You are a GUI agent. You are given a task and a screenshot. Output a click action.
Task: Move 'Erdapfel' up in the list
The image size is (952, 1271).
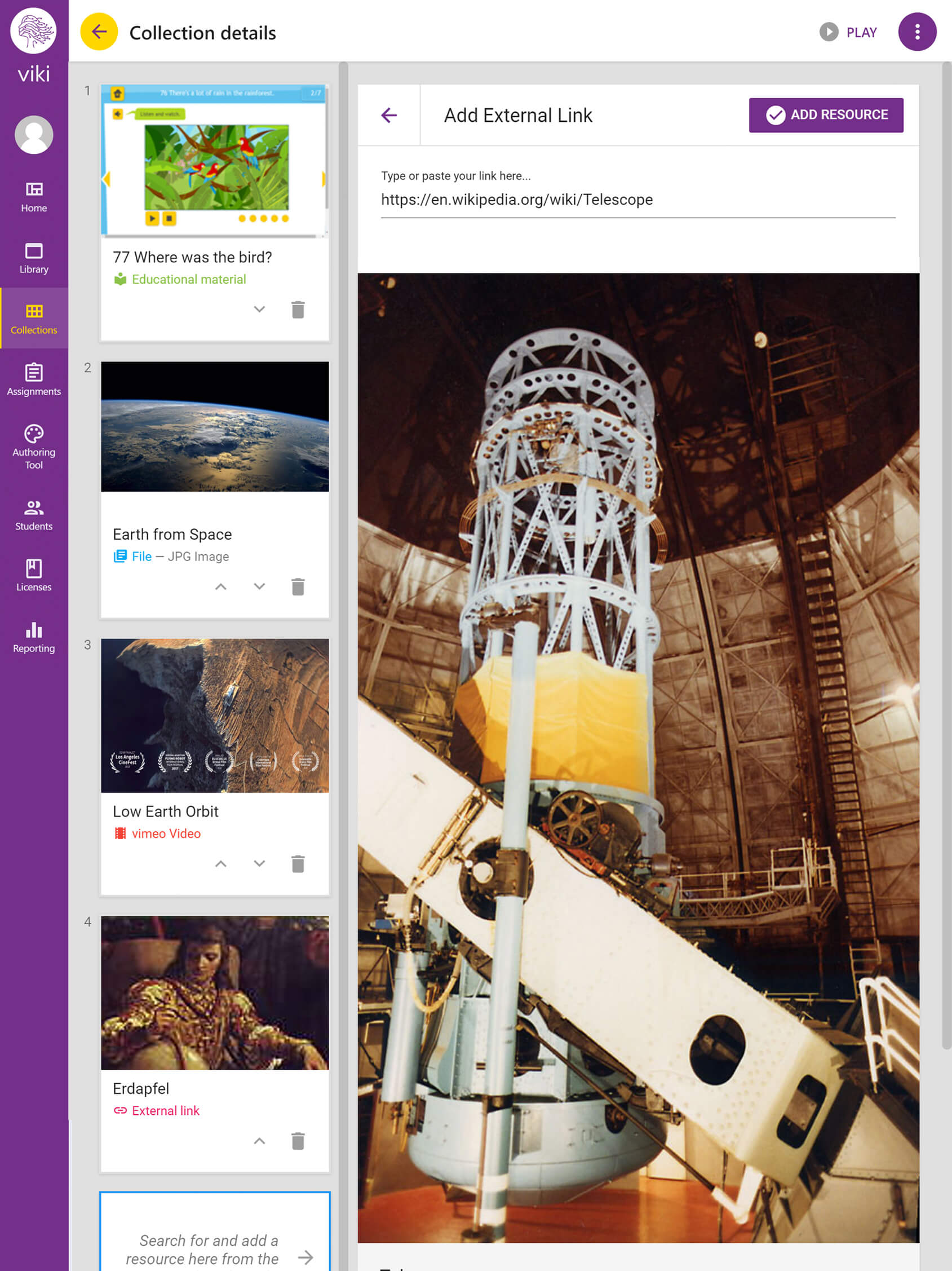[259, 1141]
